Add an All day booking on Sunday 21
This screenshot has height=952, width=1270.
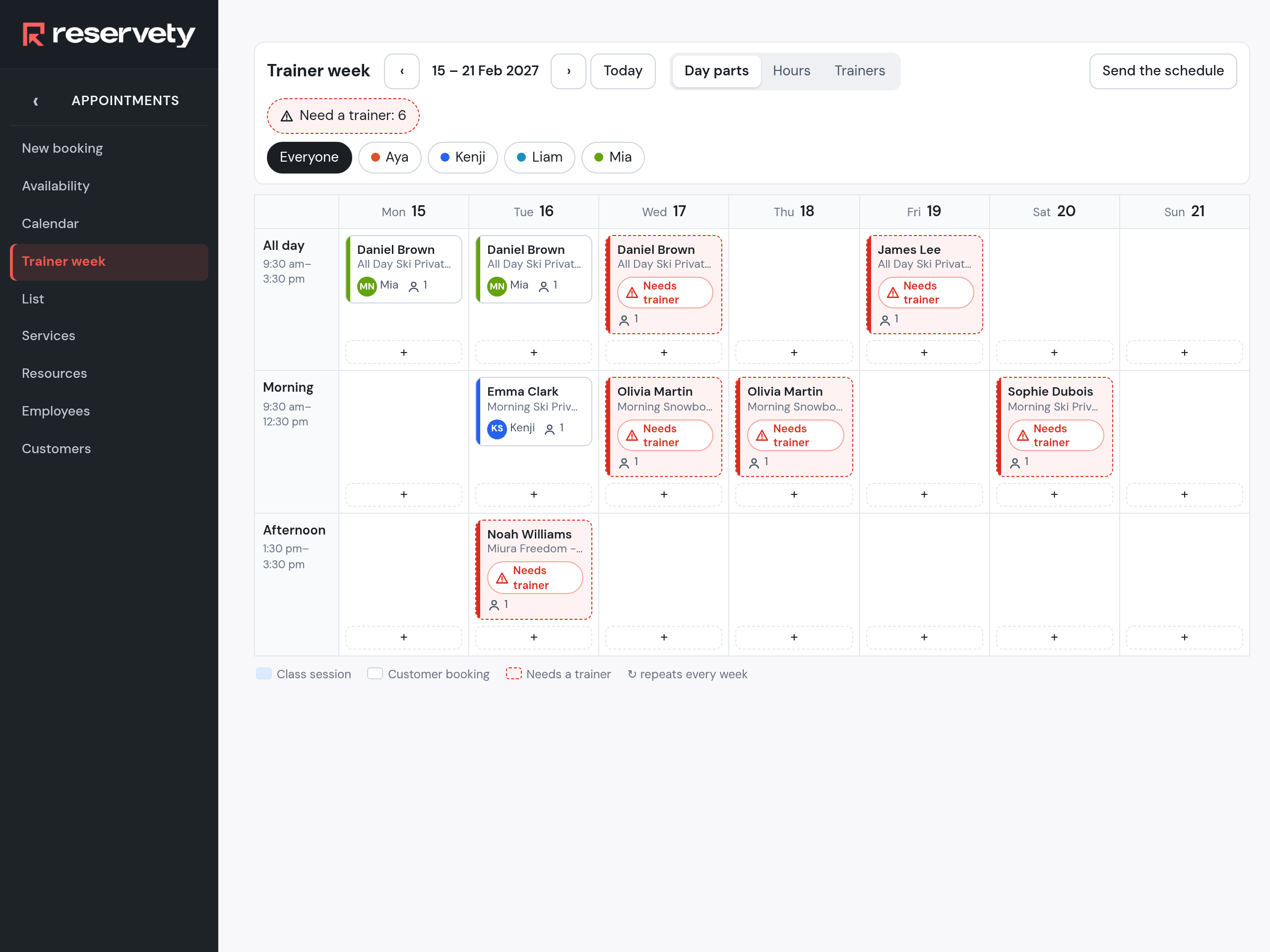click(1185, 353)
